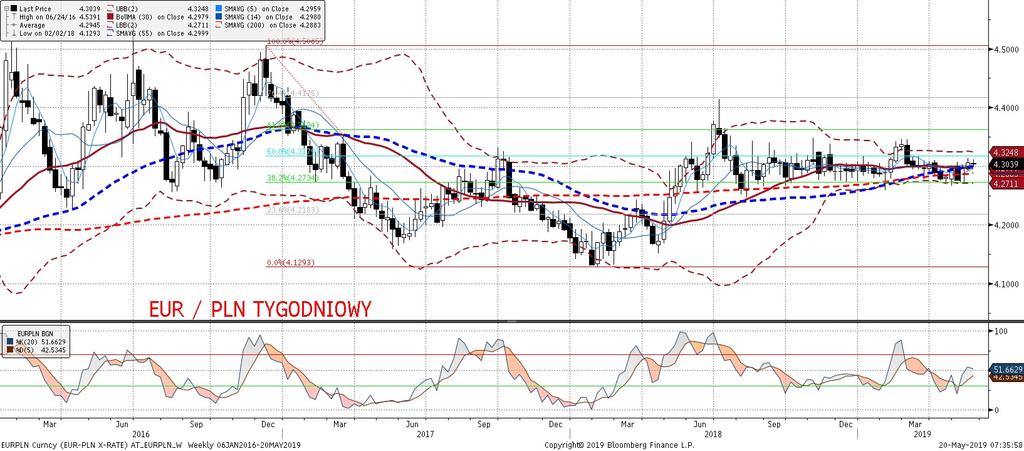The height and width of the screenshot is (451, 1024).
Task: Click the SMAVG (5) light blue swatch
Action: tap(219, 8)
